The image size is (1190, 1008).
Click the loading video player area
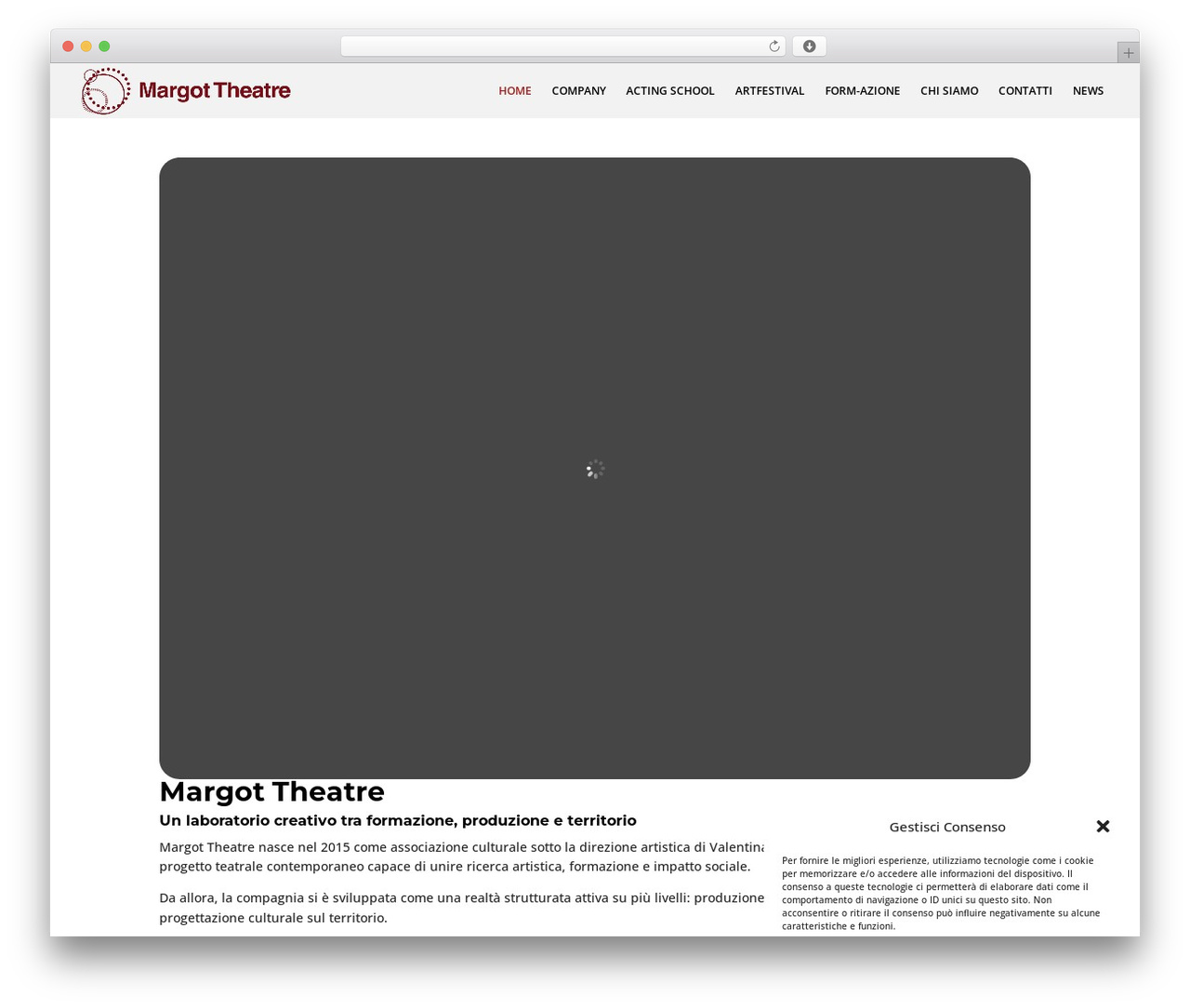(595, 468)
